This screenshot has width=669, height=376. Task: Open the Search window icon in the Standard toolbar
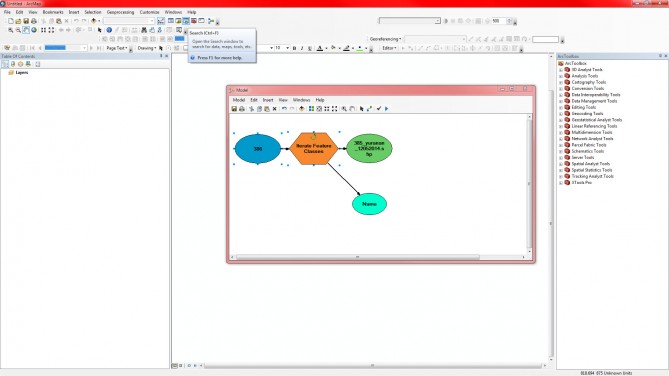[x=186, y=20]
